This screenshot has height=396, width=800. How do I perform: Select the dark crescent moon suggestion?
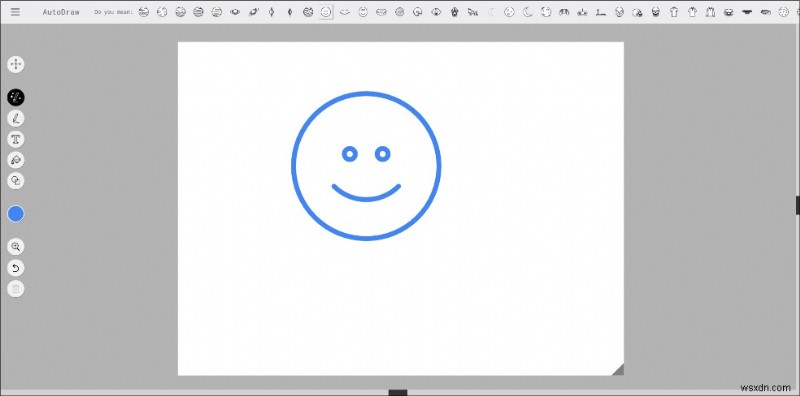click(528, 12)
